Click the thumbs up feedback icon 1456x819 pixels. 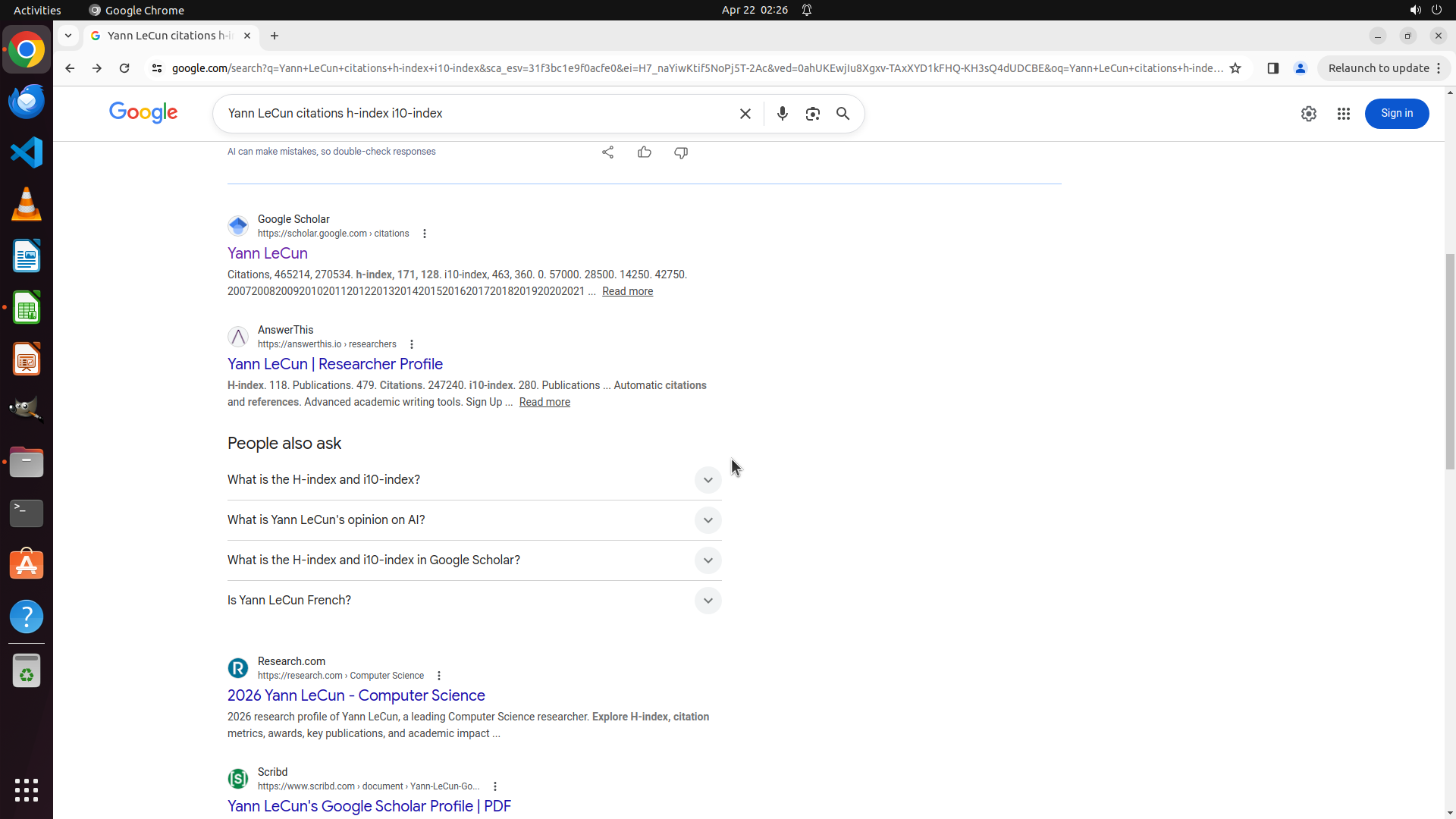pos(644,152)
